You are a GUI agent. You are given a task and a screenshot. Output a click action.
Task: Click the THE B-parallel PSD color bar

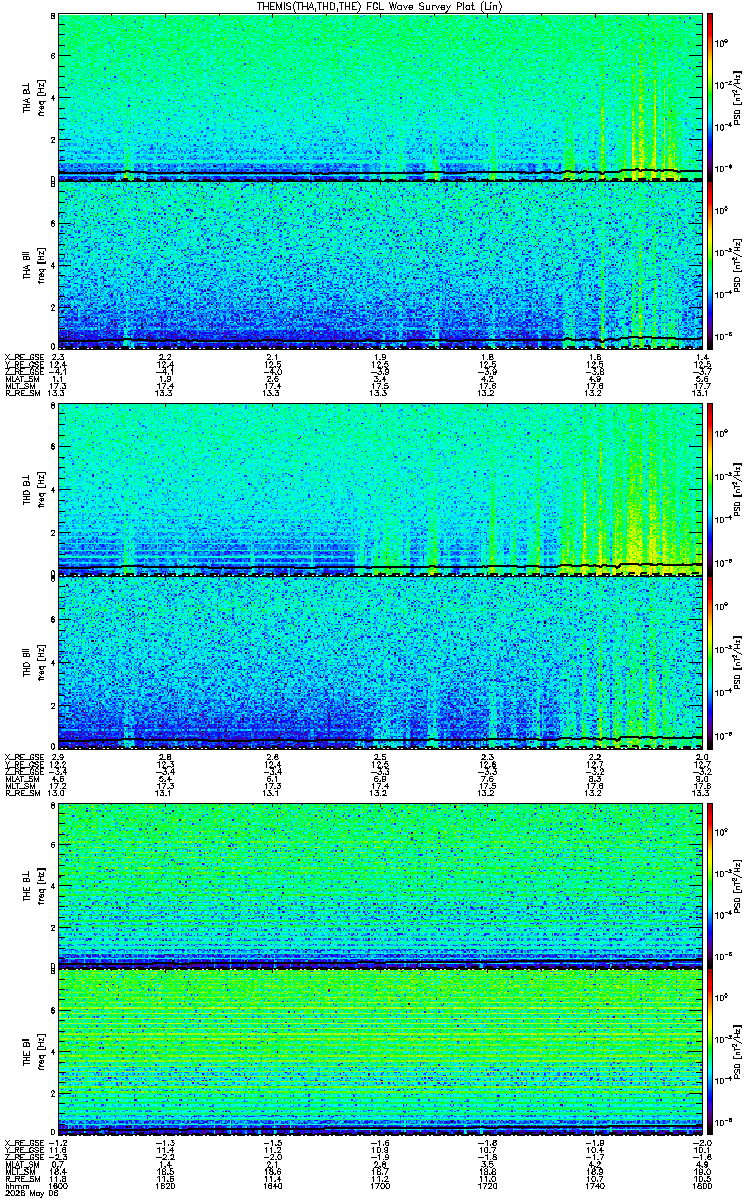(710, 1053)
